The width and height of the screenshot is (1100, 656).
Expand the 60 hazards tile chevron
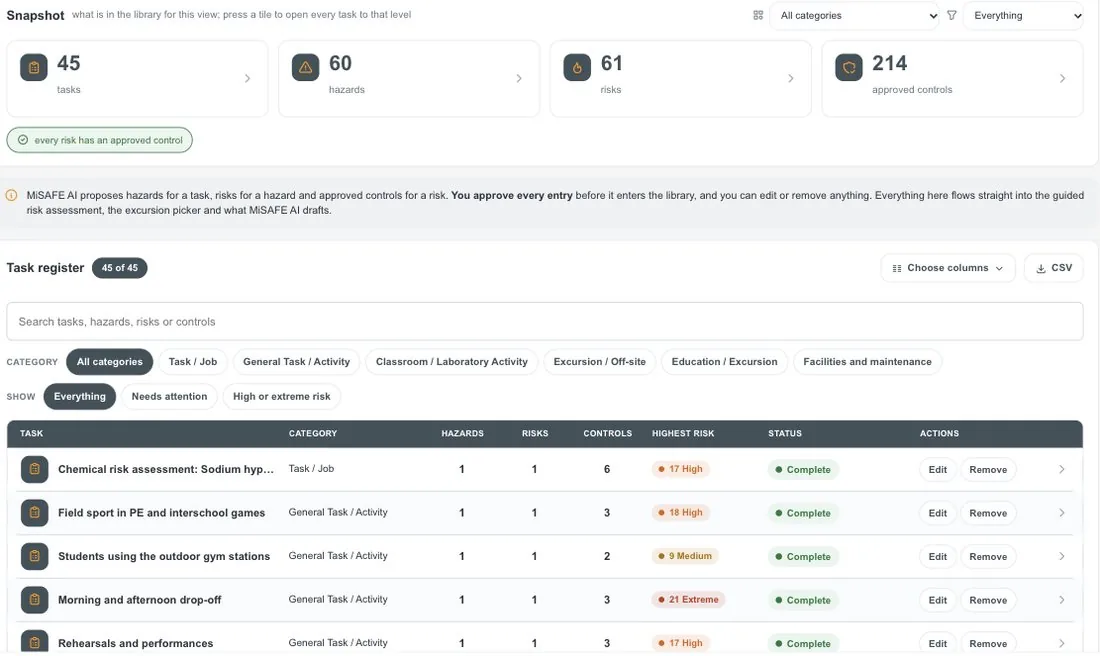tap(518, 79)
